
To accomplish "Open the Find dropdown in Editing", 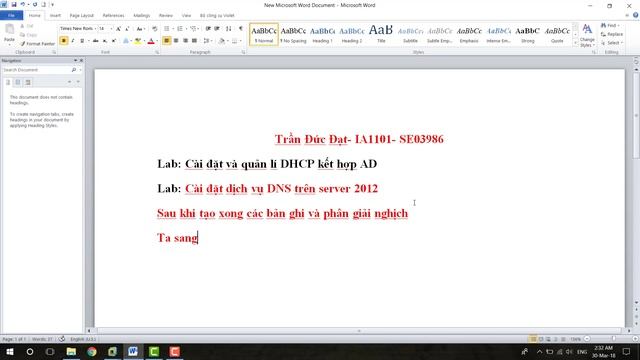I will (619, 26).
